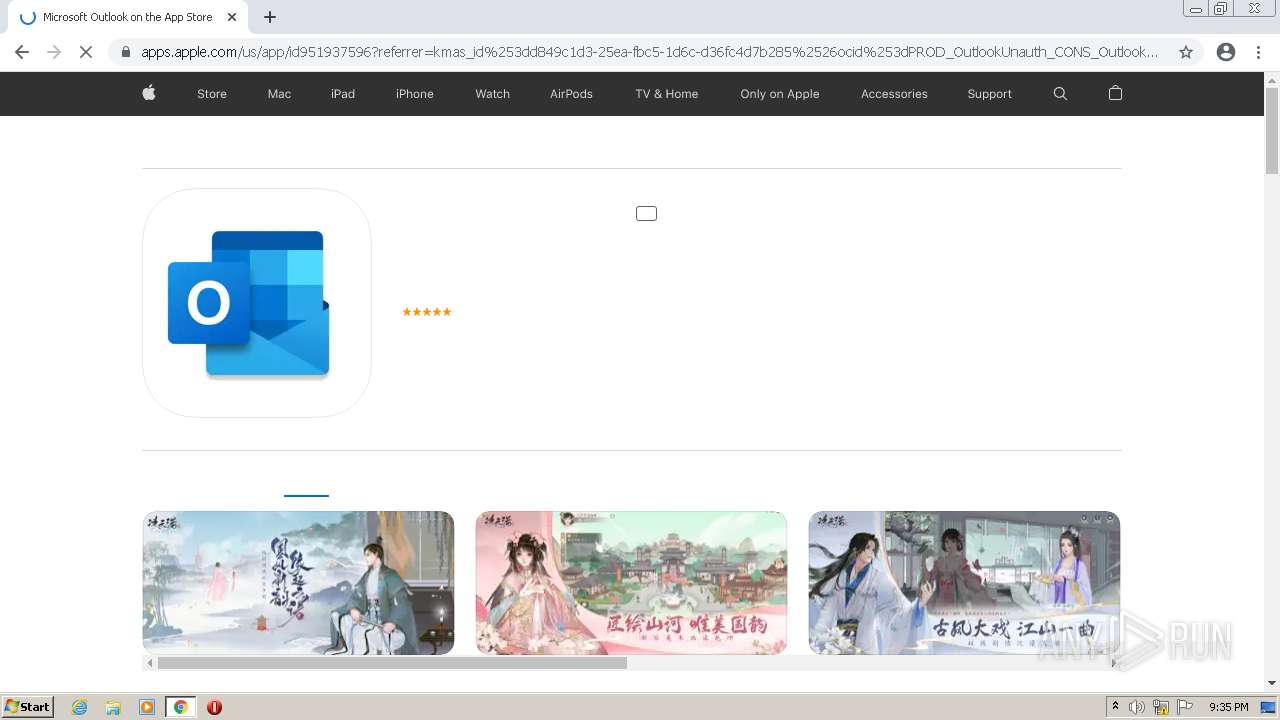Stop loading the page
The image size is (1280, 720).
click(x=86, y=52)
